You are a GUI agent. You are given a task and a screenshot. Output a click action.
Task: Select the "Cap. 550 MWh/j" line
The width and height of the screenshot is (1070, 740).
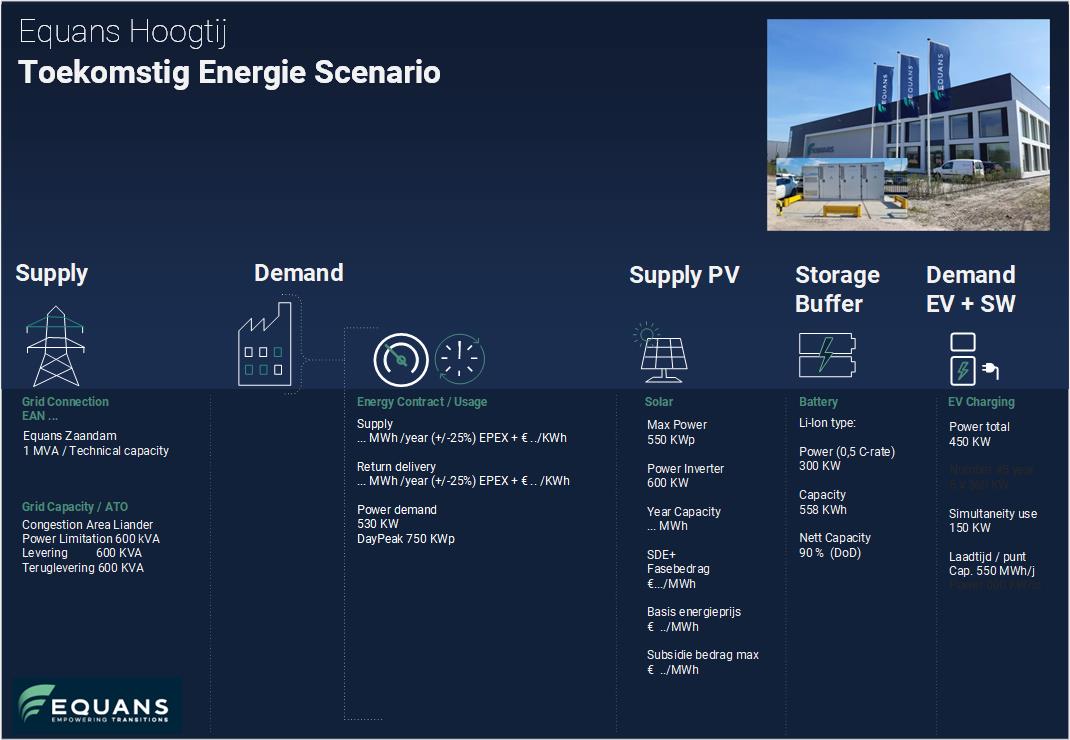click(992, 571)
